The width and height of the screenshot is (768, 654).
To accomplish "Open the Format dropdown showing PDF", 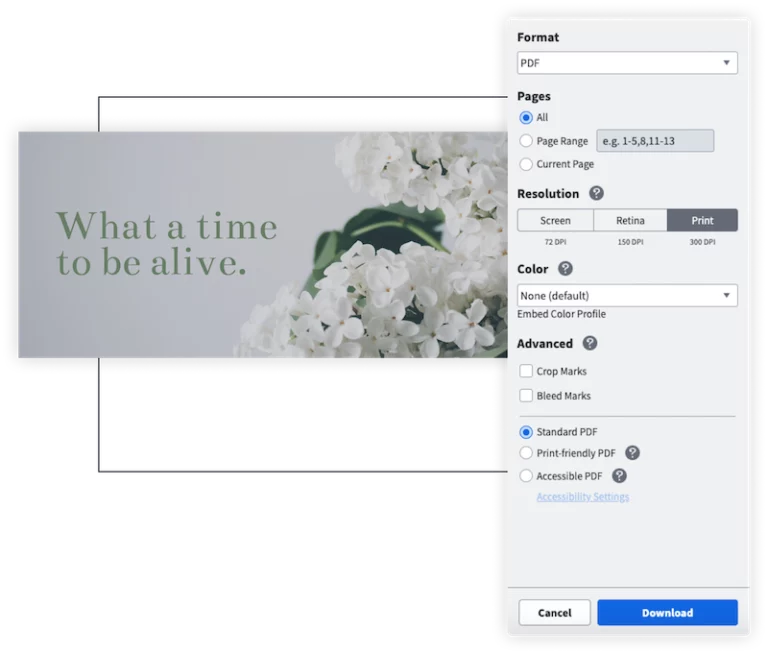I will coord(627,63).
